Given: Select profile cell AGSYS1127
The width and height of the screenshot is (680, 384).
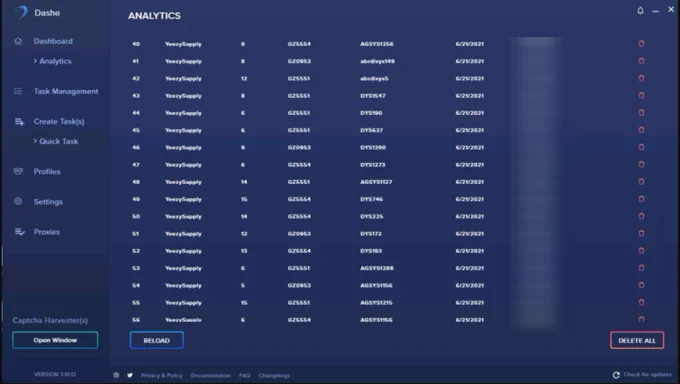Looking at the screenshot, I should 376,182.
